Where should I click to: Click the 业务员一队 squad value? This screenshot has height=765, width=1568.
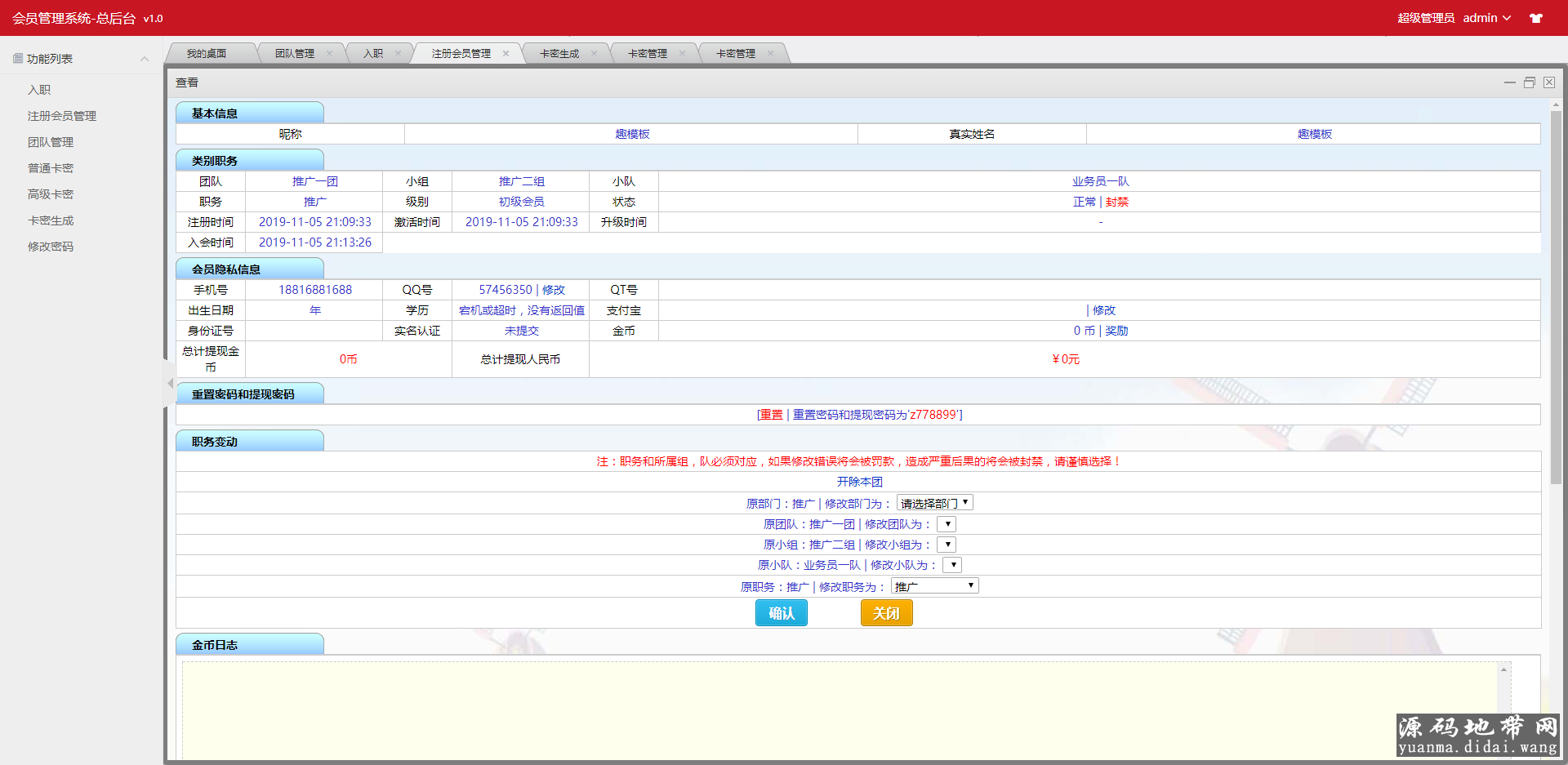[1101, 181]
